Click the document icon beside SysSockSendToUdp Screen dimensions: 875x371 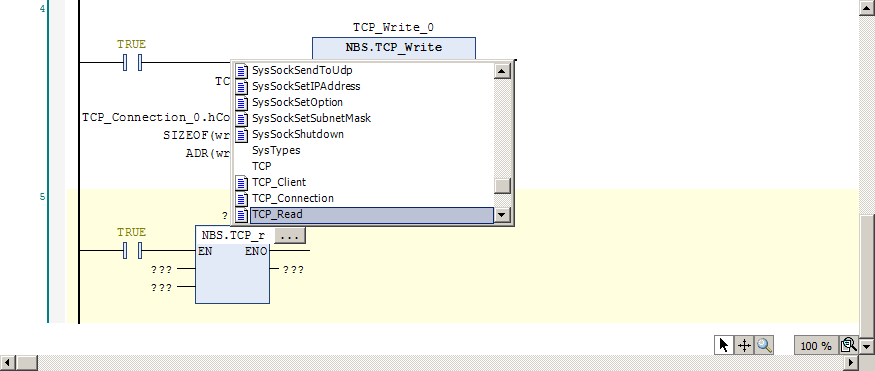[241, 71]
